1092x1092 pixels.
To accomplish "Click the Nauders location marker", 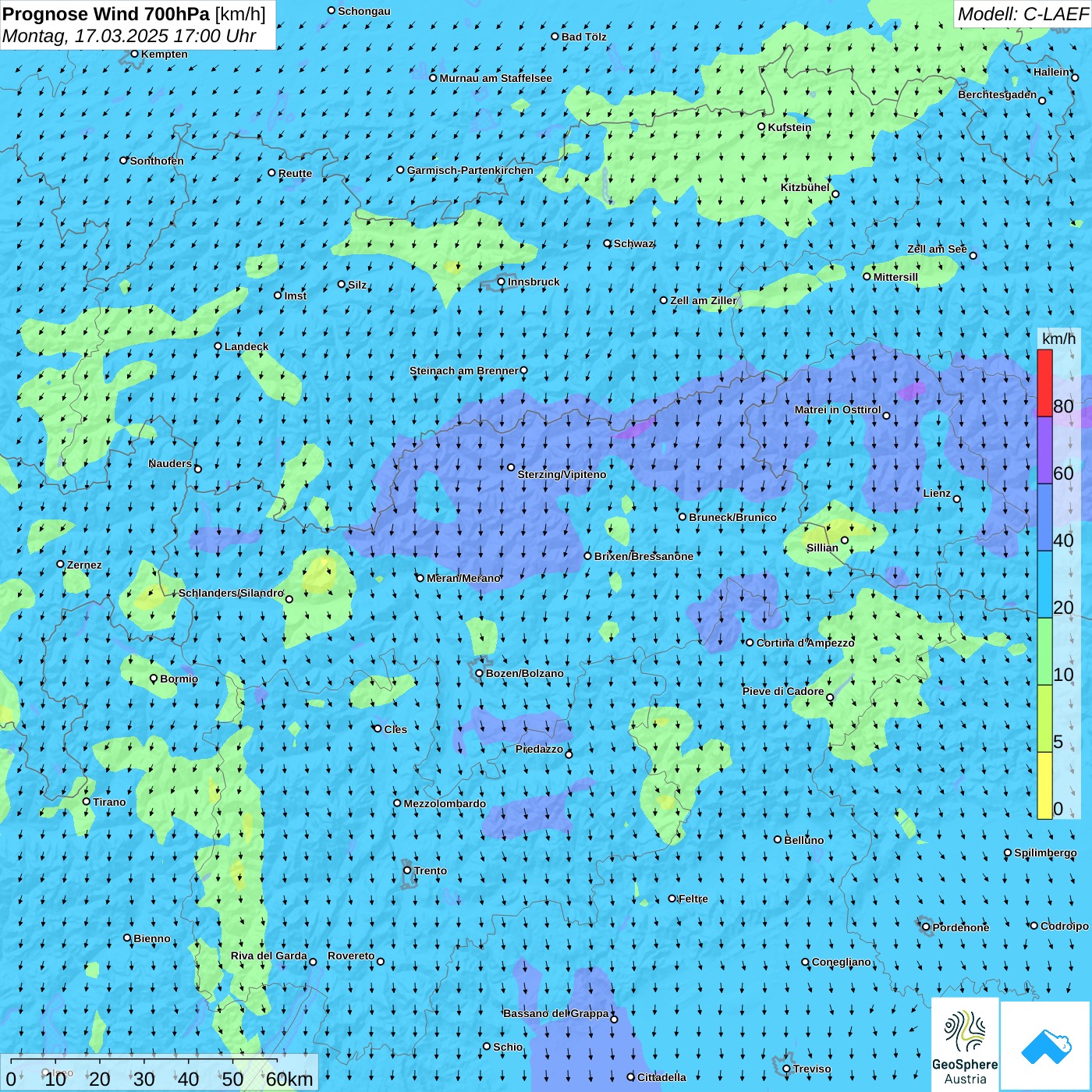I will click(198, 469).
